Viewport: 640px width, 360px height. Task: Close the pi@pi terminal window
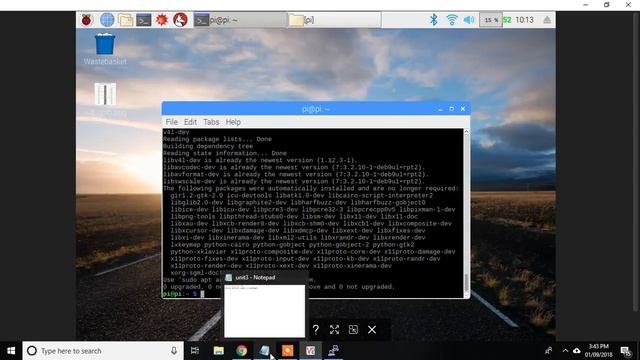[463, 109]
